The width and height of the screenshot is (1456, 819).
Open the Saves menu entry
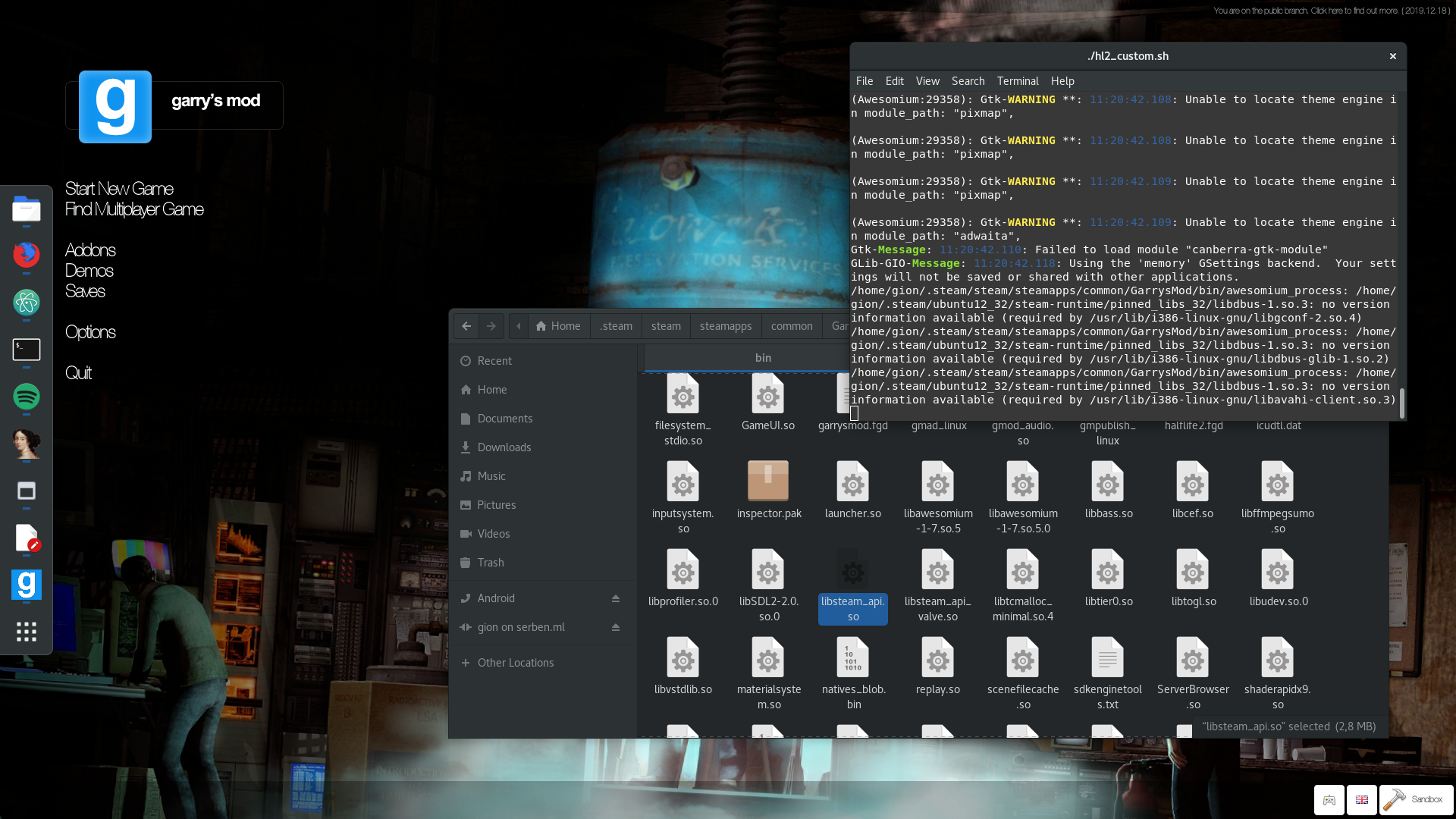point(85,291)
